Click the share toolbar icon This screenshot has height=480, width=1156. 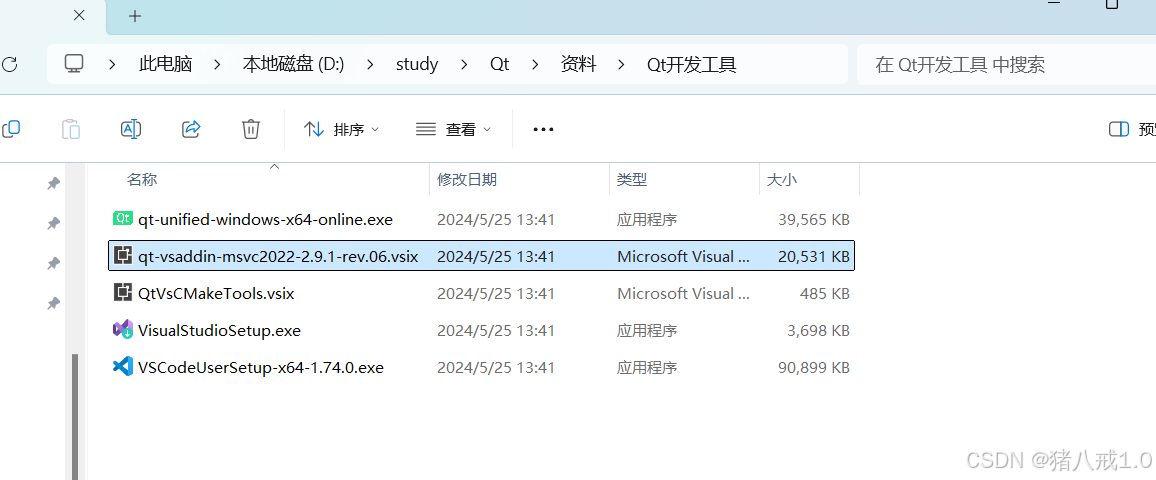[191, 130]
